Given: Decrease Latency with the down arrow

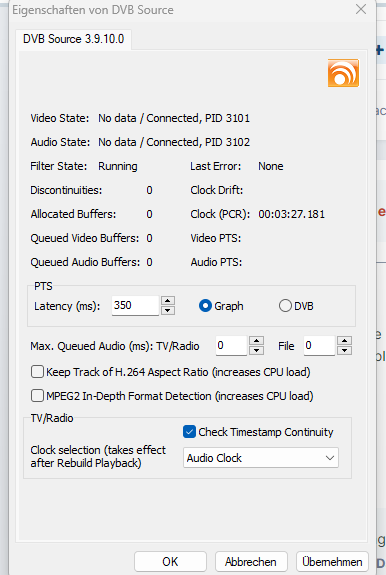Looking at the screenshot, I should tap(168, 310).
